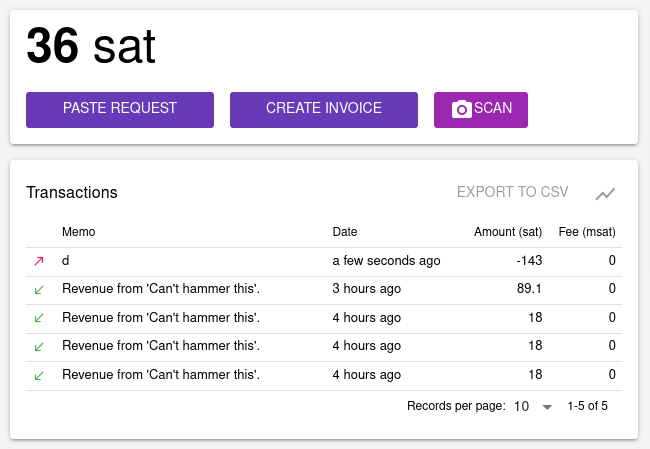Sort by the Memo column header
The image size is (650, 449).
coord(79,232)
